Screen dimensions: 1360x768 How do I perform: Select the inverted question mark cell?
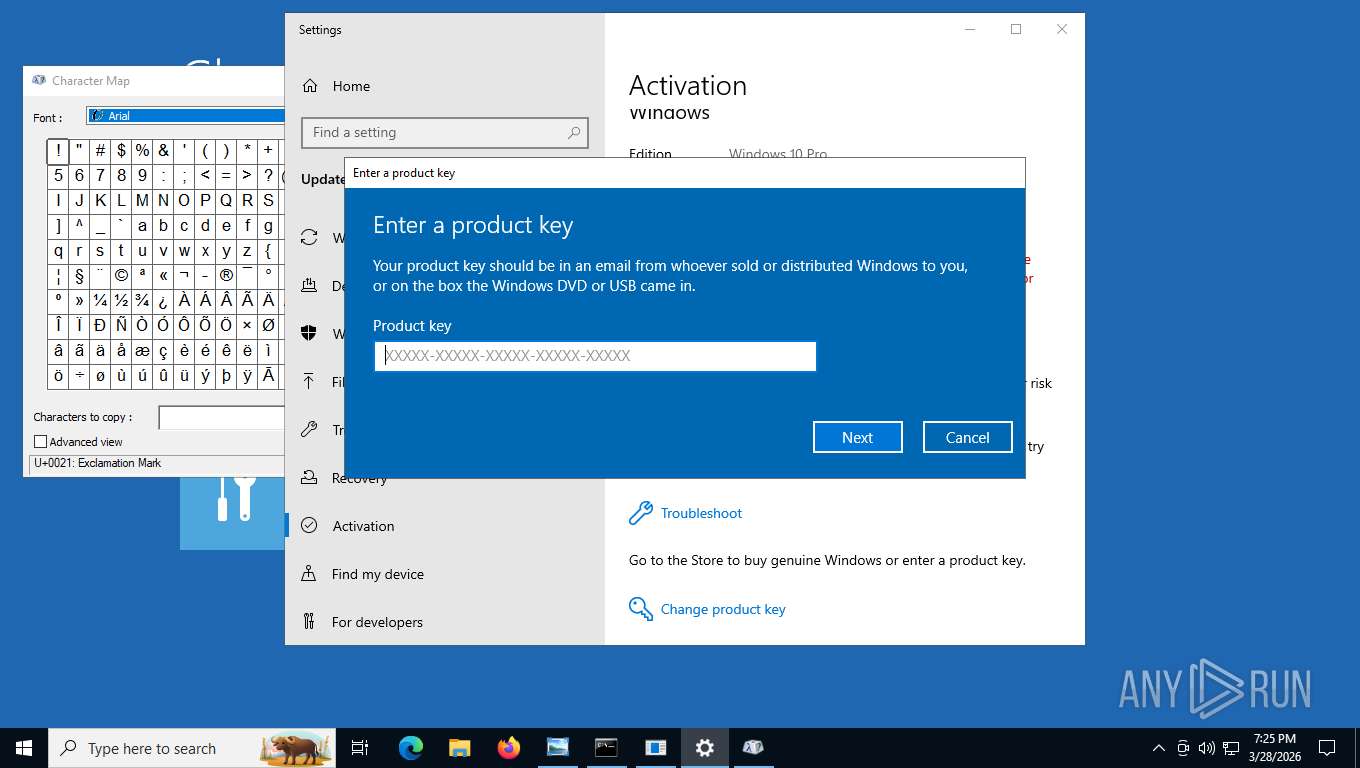pyautogui.click(x=163, y=301)
